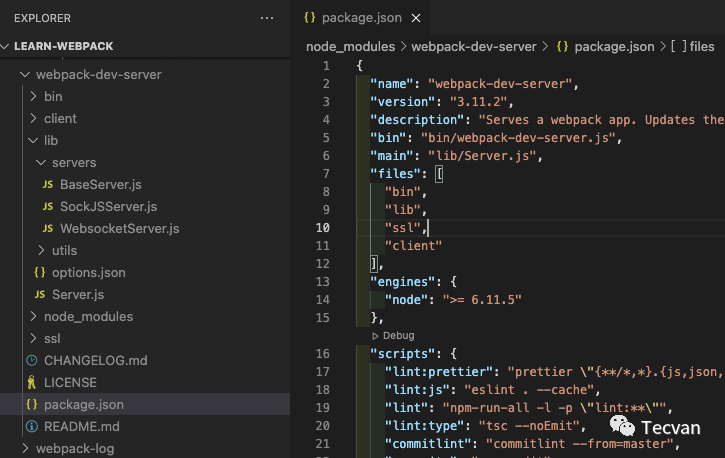725x458 pixels.
Task: Open BaseServer.js from the servers folder
Action: pyautogui.click(x=101, y=185)
